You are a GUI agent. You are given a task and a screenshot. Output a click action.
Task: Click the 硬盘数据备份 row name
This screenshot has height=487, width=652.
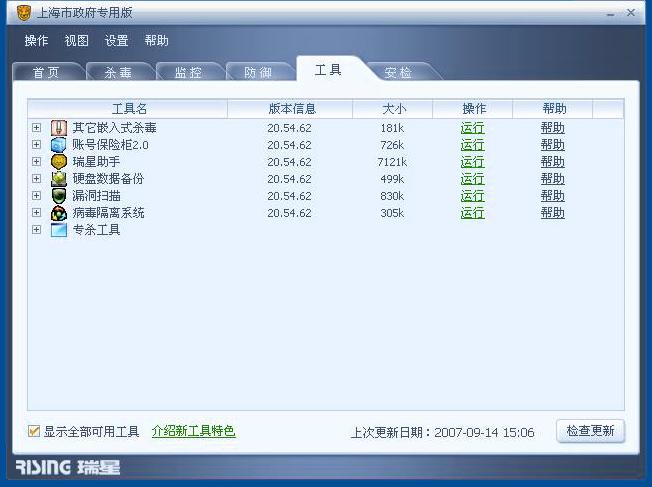coord(108,179)
